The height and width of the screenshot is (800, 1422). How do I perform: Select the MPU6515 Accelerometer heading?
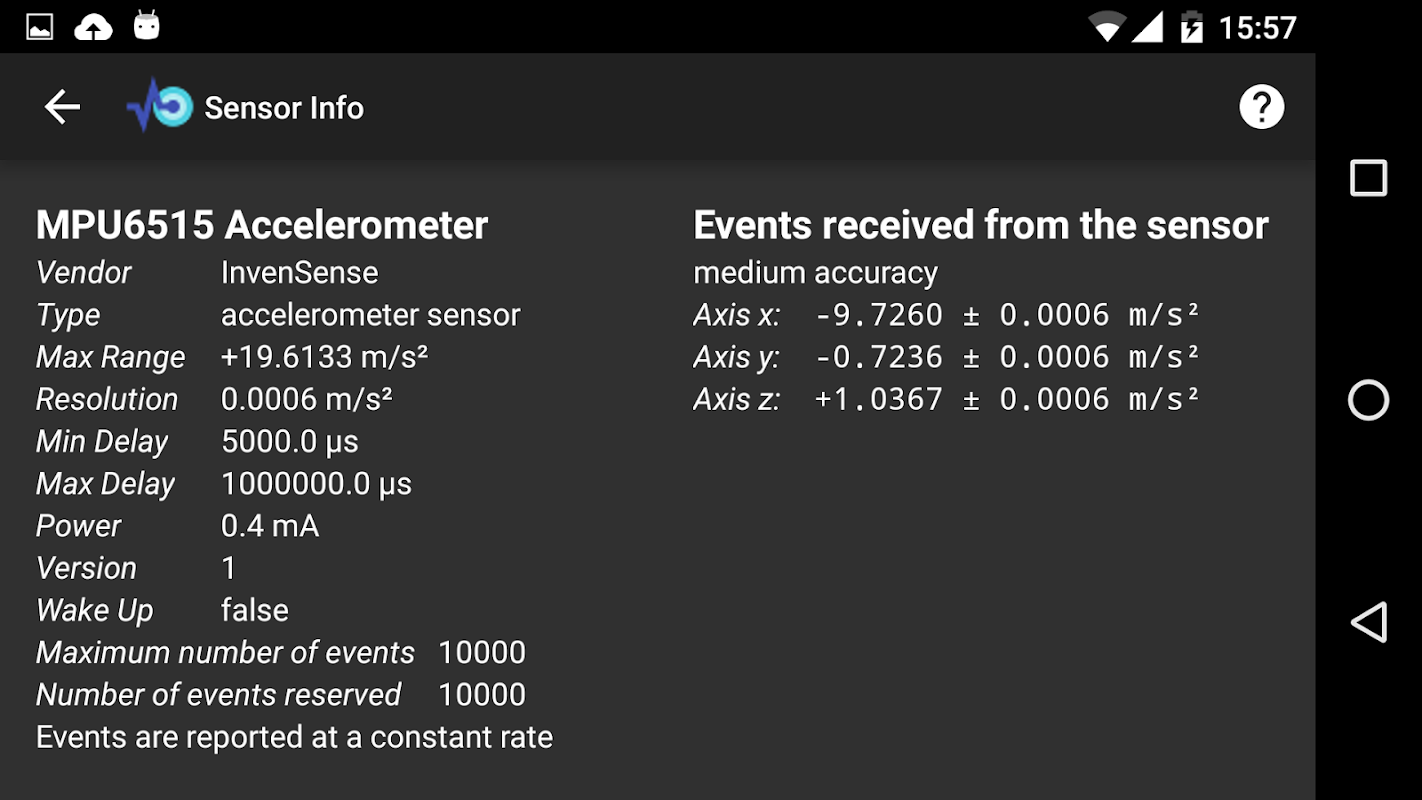pyautogui.click(x=262, y=225)
